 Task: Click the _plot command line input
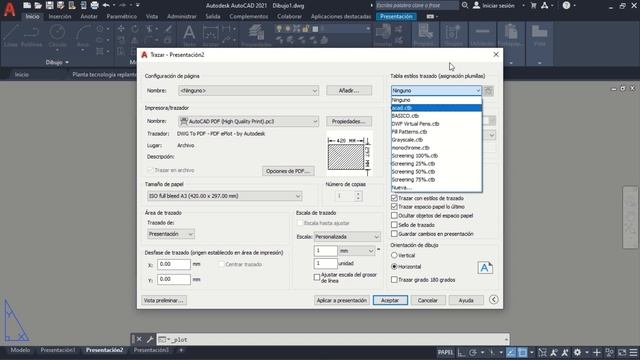point(333,339)
